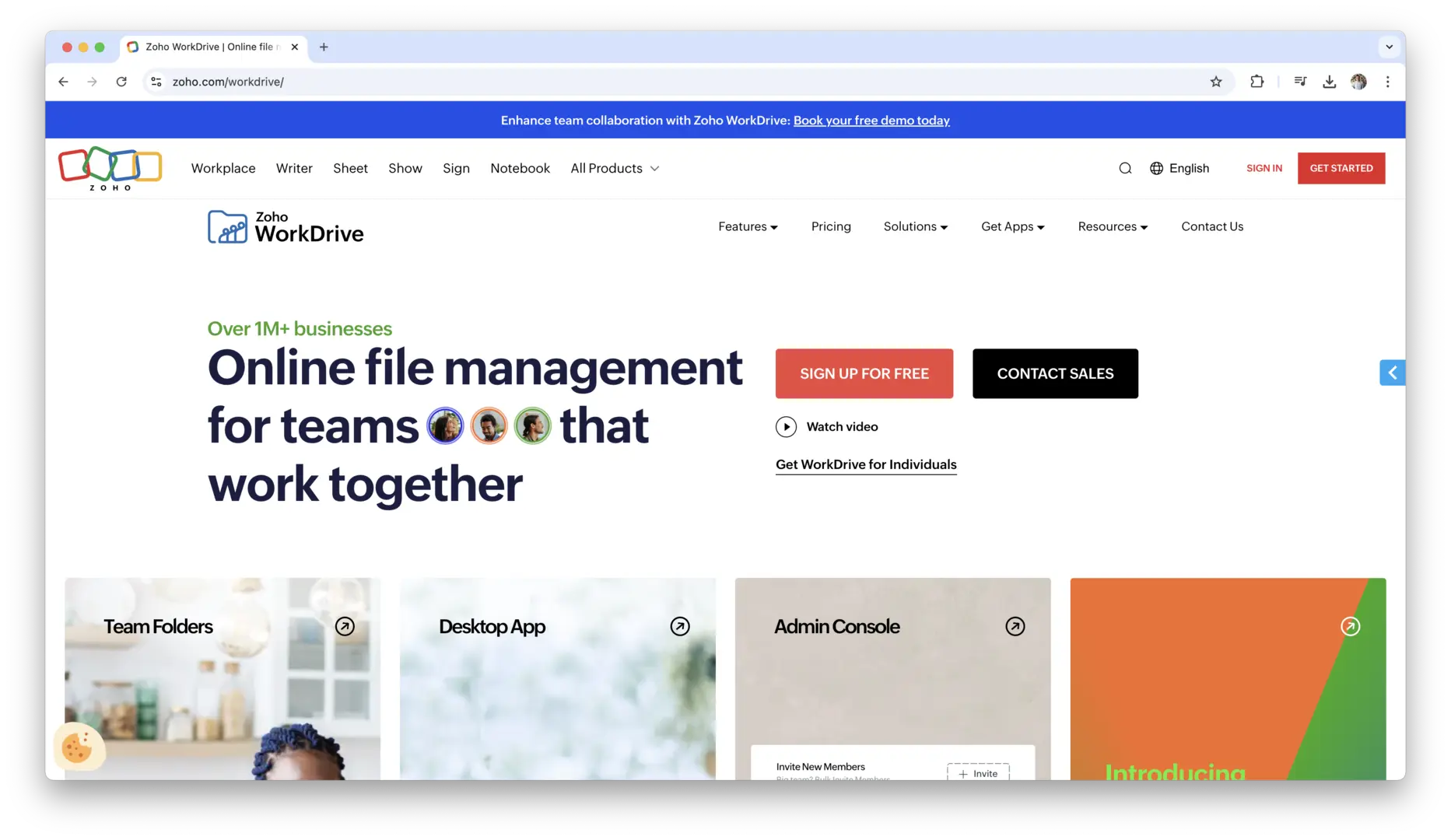Open Get WorkDrive for Individuals link
The width and height of the screenshot is (1451, 840).
pyautogui.click(x=866, y=465)
